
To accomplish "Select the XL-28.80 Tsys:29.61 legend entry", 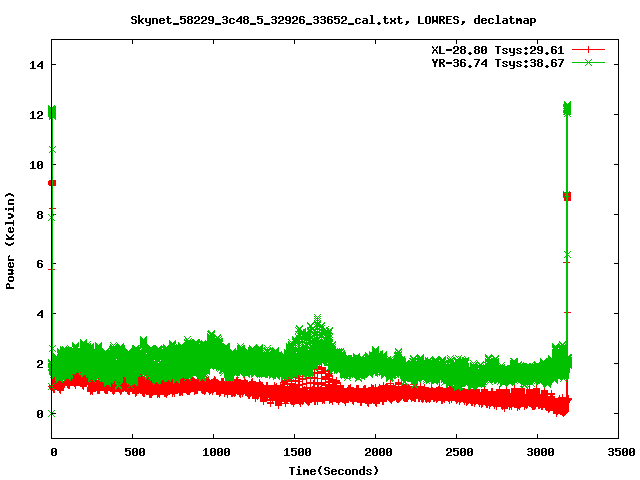I will (x=498, y=50).
